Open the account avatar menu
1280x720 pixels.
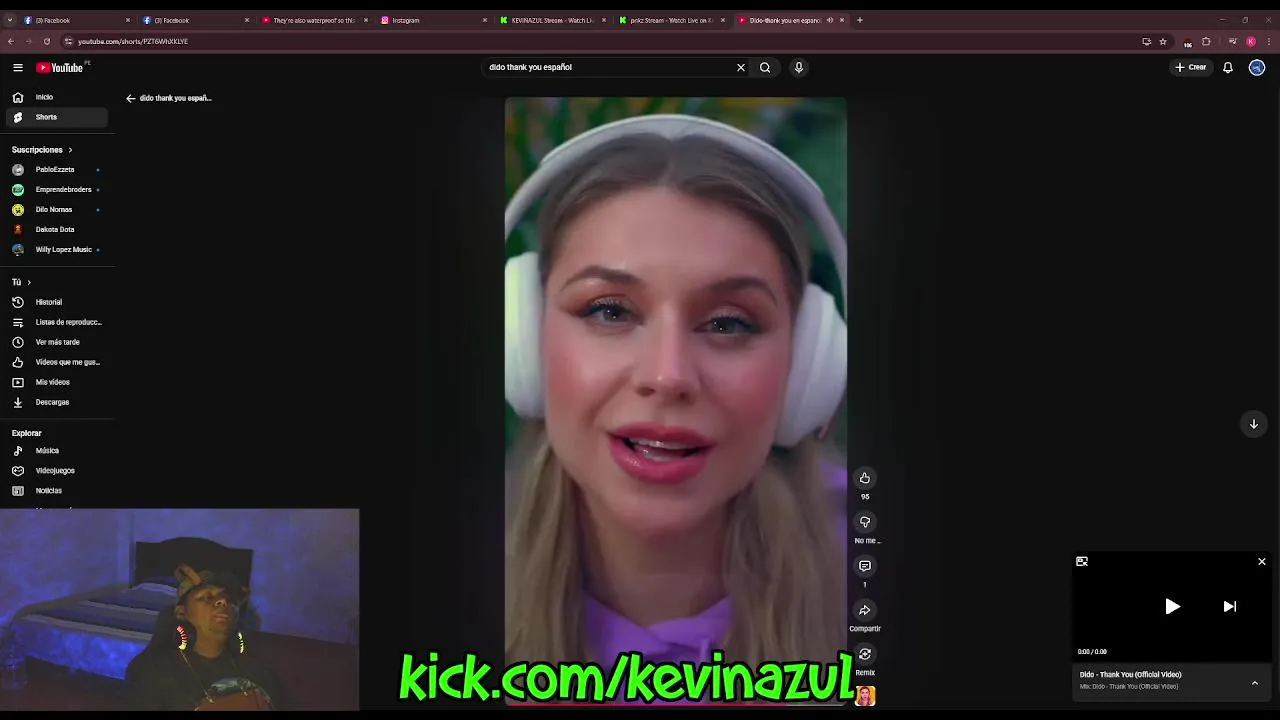point(1257,67)
